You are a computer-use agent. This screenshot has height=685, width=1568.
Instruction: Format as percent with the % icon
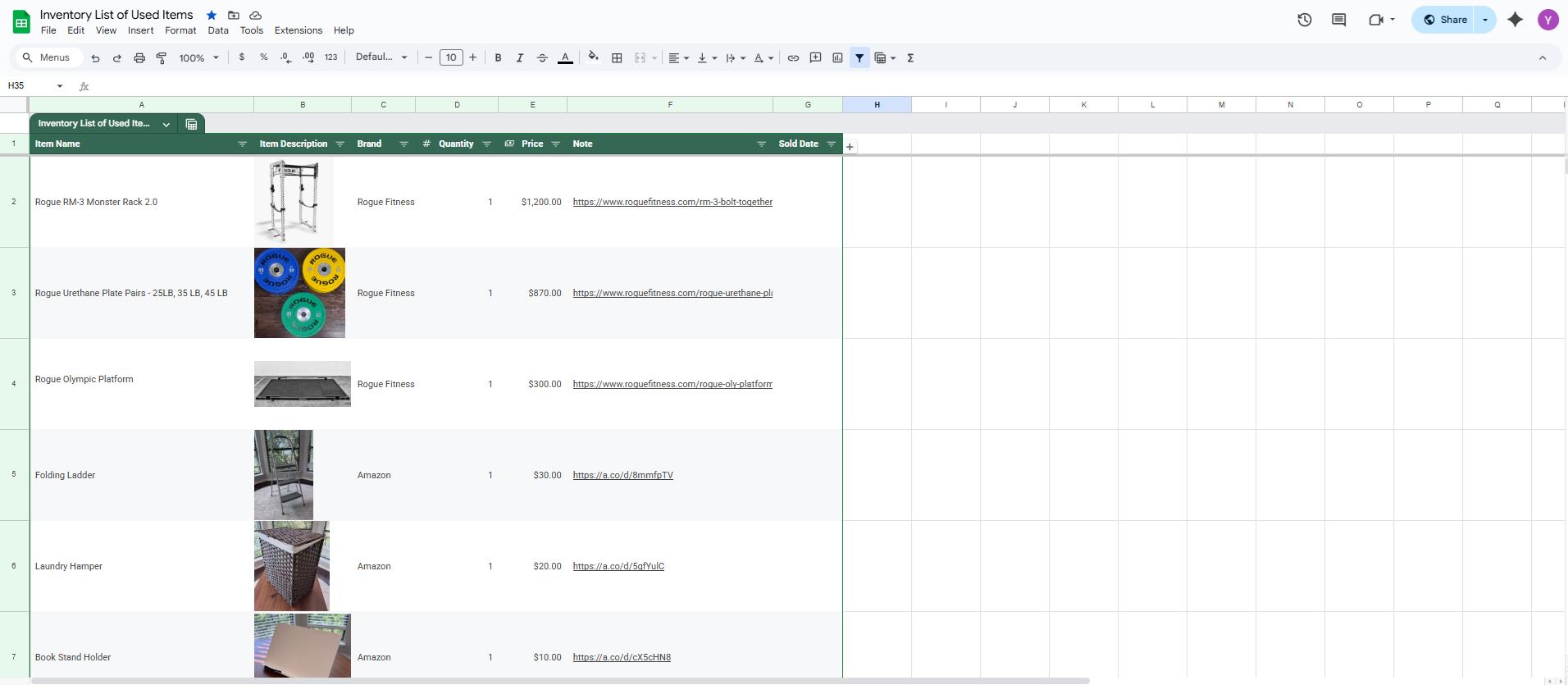coord(263,57)
